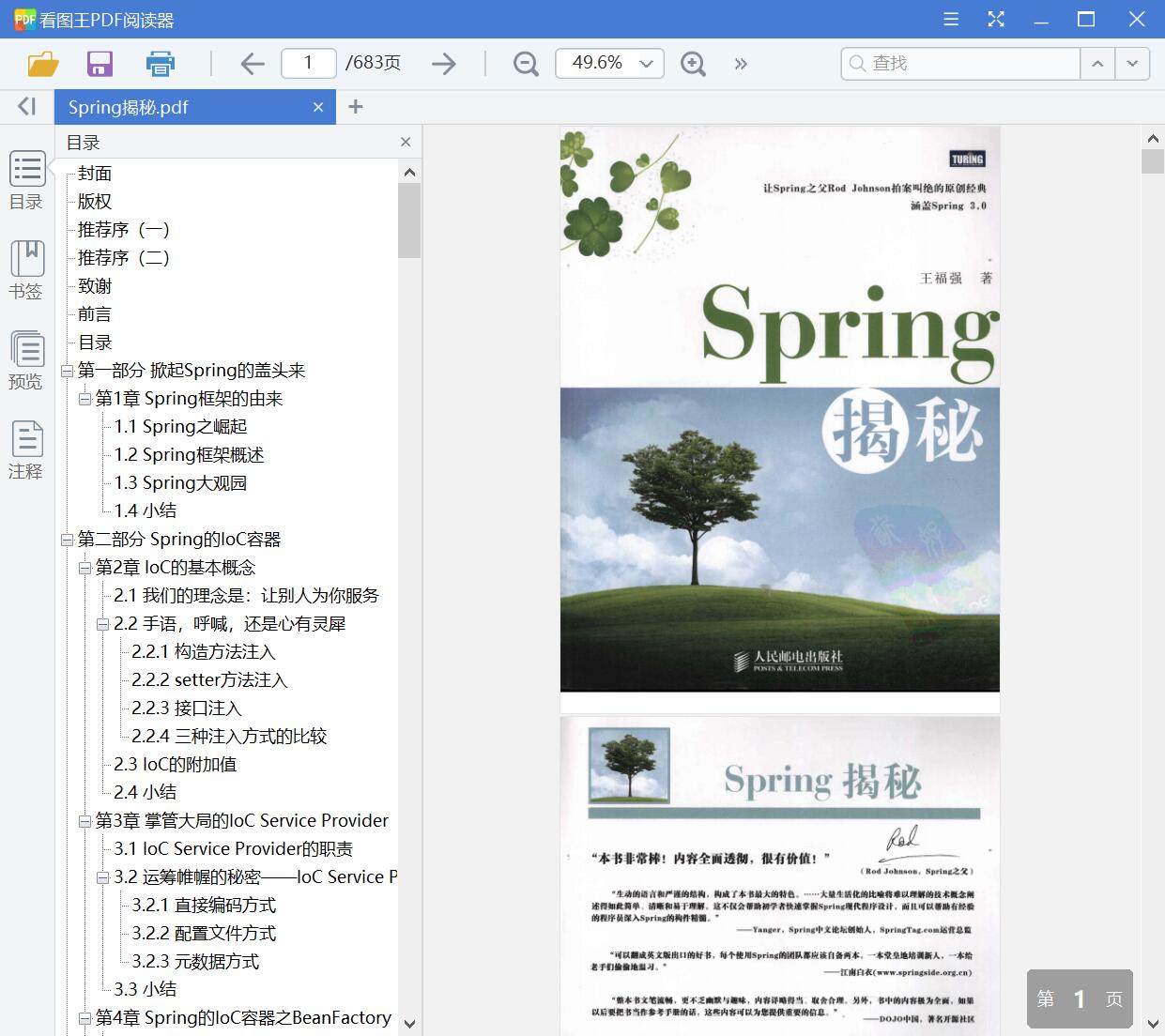Open the 预览 thumbnails panel
This screenshot has width=1165, height=1036.
[x=26, y=360]
